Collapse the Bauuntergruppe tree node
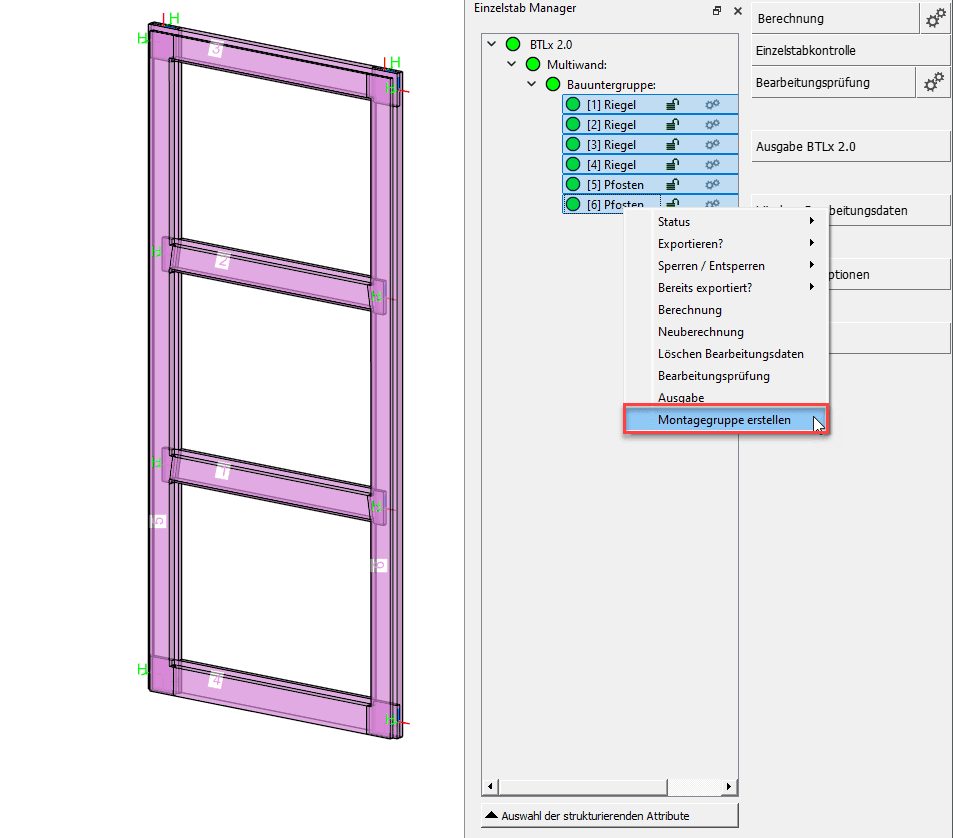The image size is (953, 838). point(532,84)
